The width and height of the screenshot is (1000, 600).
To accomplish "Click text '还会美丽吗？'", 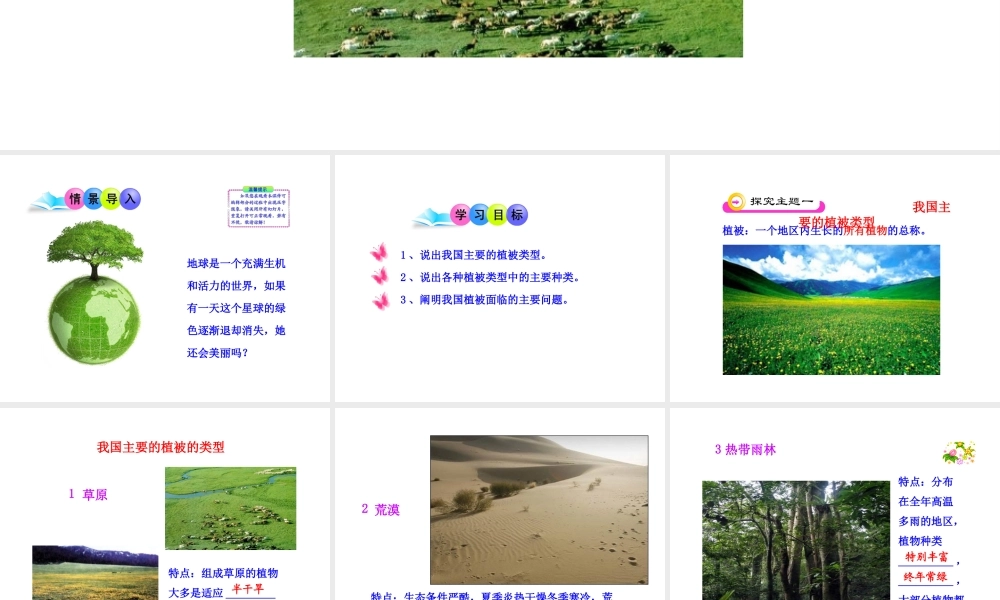I will click(217, 353).
